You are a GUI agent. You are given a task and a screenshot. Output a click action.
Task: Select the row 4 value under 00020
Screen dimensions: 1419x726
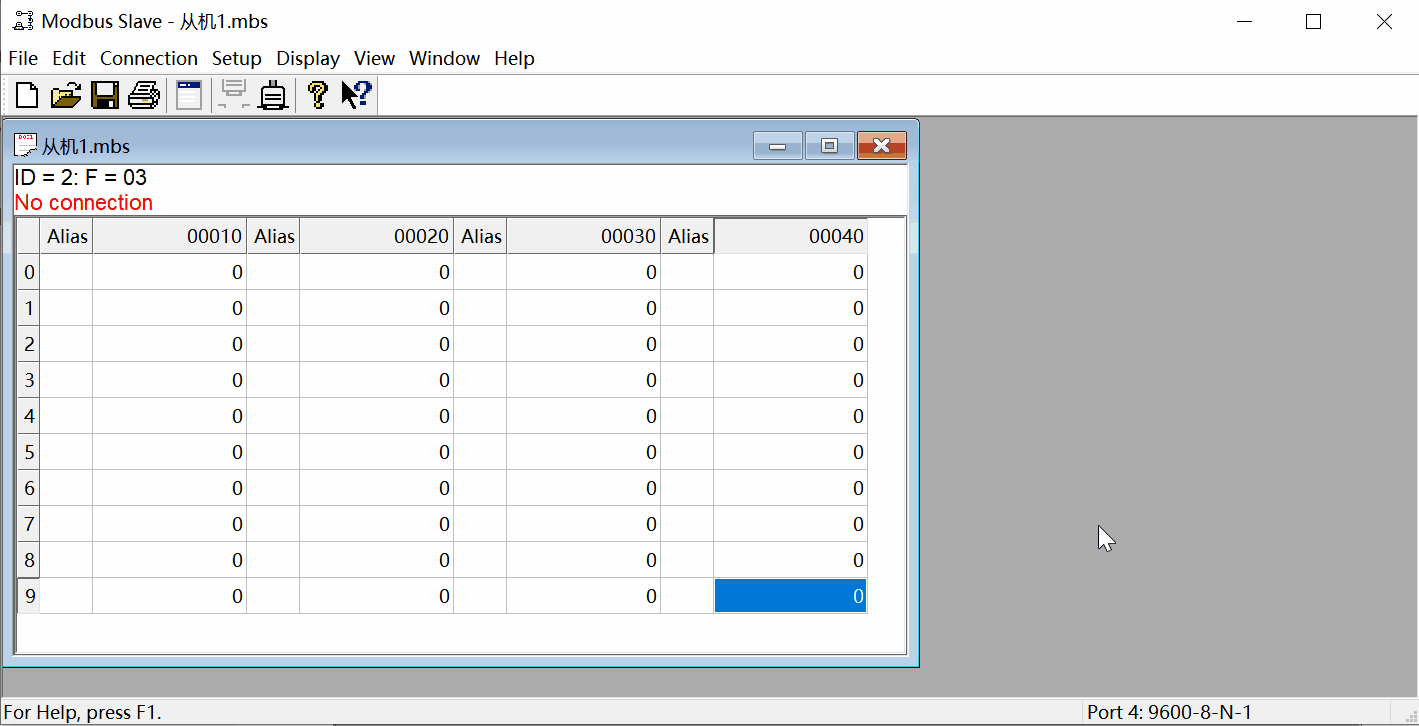(x=376, y=416)
